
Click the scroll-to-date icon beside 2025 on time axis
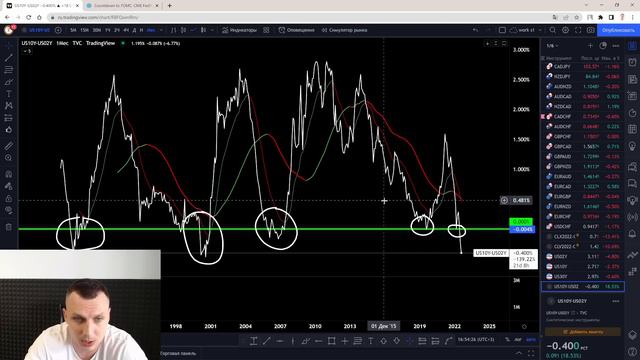pyautogui.click(x=524, y=326)
